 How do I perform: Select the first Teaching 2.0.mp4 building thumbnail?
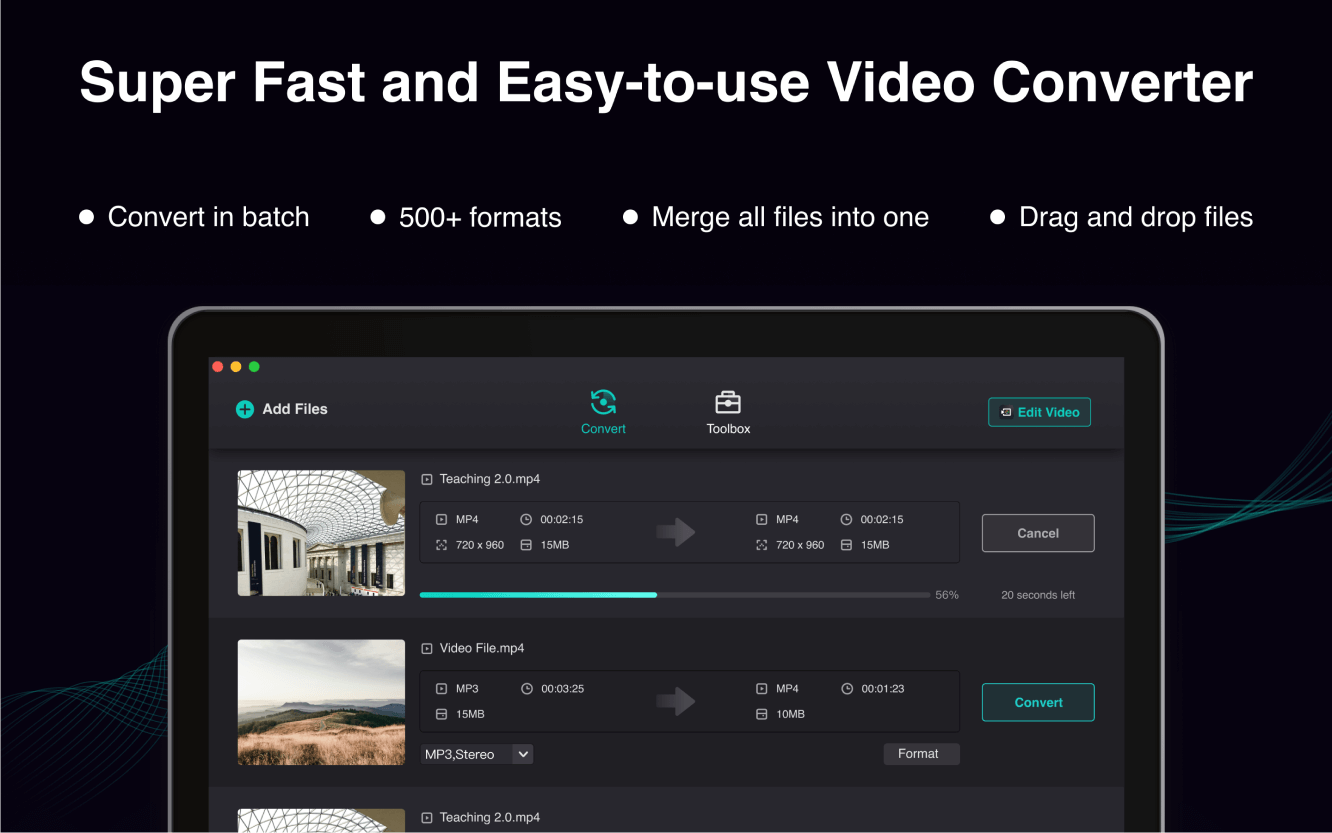coord(321,533)
